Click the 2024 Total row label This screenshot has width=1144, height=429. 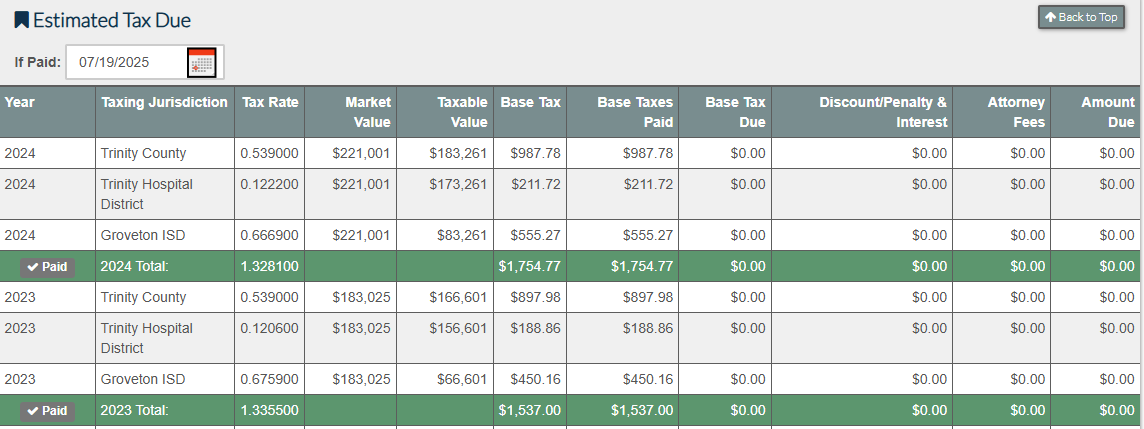click(134, 266)
